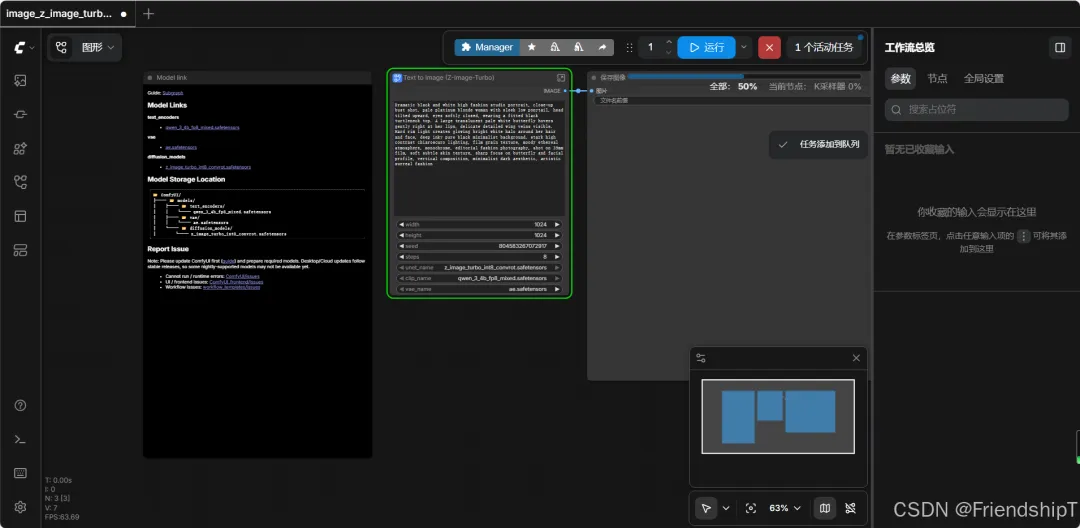This screenshot has height=528, width=1080.
Task: Open the subgraph expand icon on Text to Image node
Action: [x=561, y=78]
